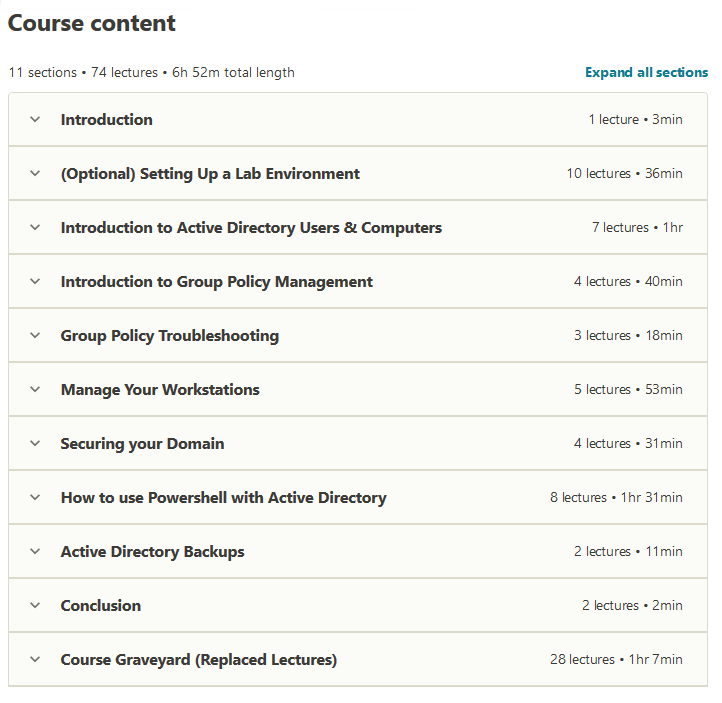This screenshot has height=703, width=722.
Task: Expand the Course Graveyard chevron arrow
Action: pos(35,660)
